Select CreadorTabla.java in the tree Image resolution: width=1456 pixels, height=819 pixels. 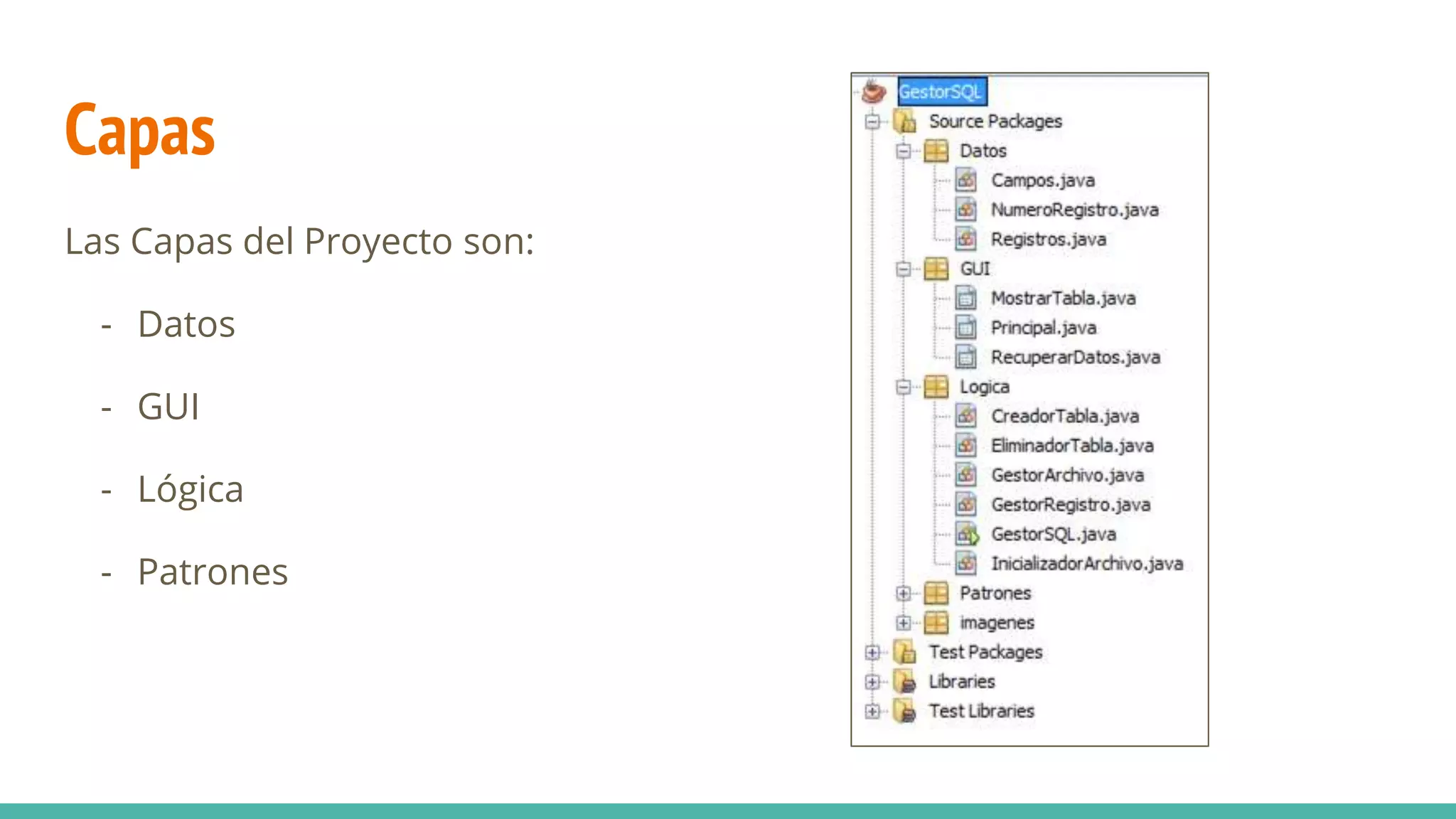[1065, 417]
